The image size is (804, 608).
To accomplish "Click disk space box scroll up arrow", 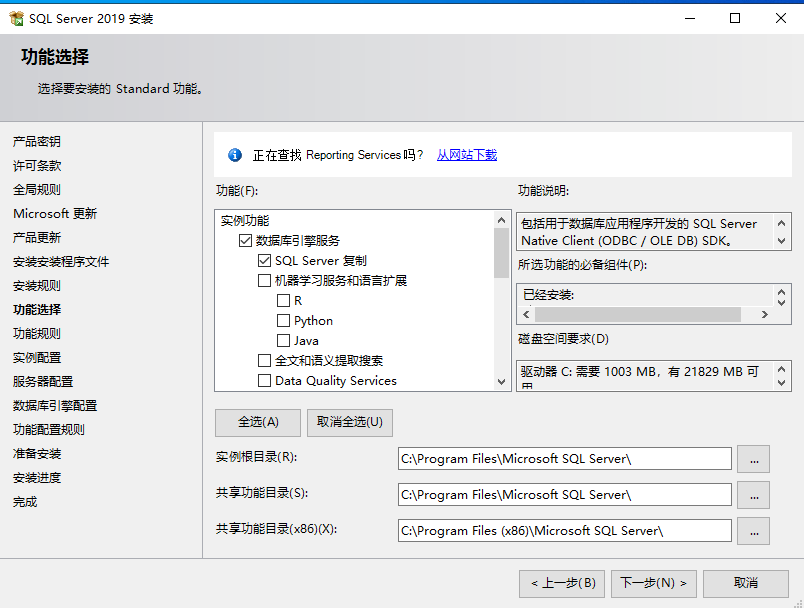I will pos(781,369).
